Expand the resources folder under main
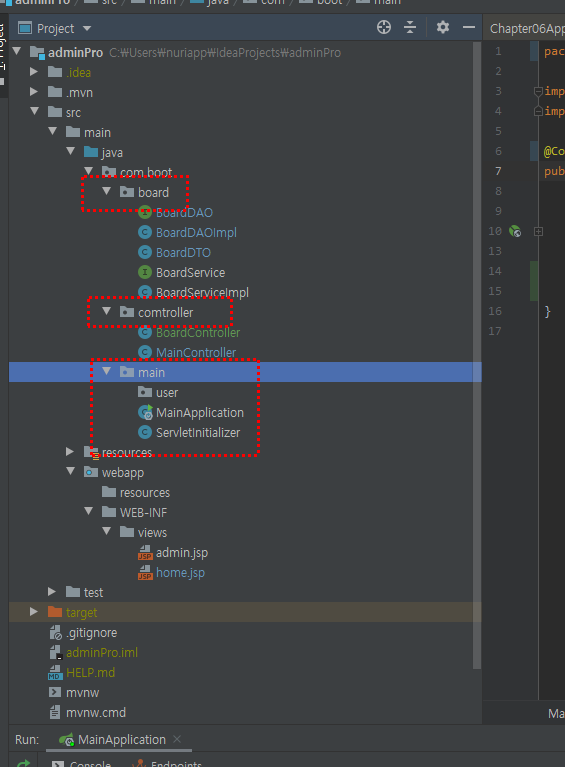This screenshot has height=767, width=565. click(x=70, y=451)
